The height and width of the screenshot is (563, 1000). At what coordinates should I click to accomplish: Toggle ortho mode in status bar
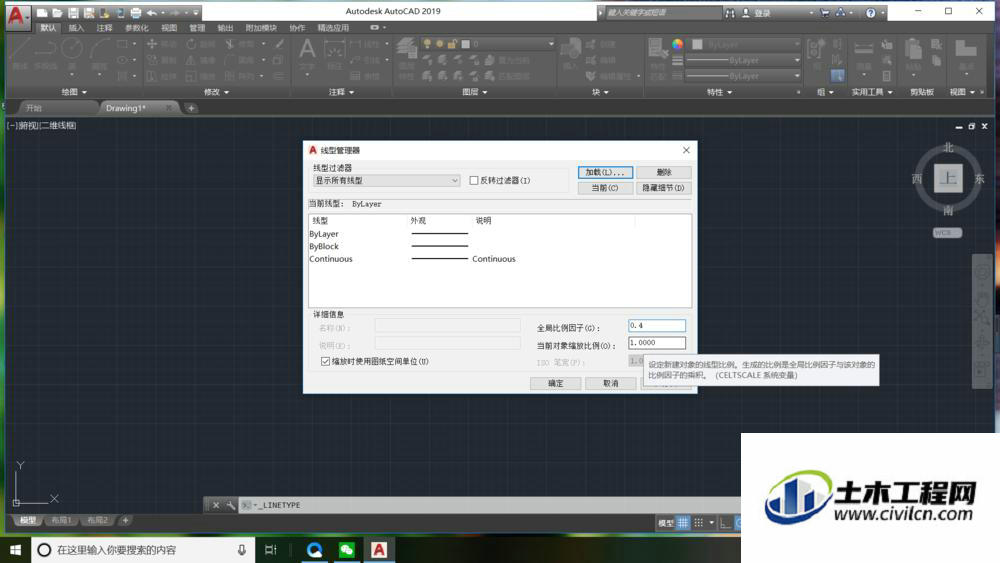725,523
